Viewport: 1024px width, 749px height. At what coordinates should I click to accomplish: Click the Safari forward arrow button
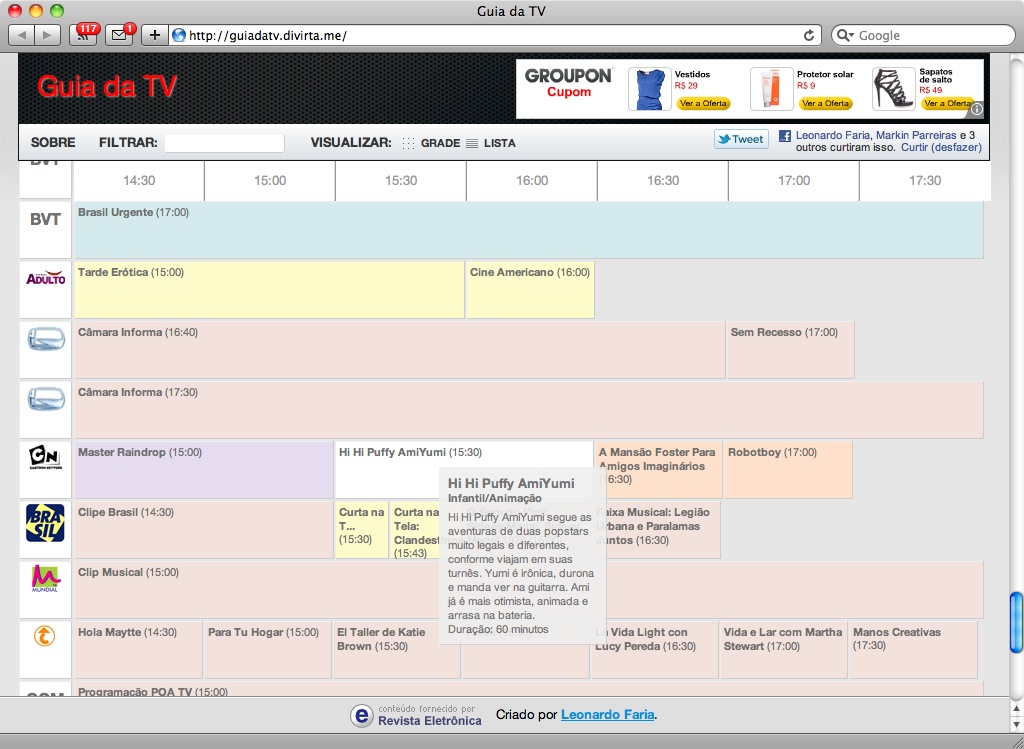[48, 35]
